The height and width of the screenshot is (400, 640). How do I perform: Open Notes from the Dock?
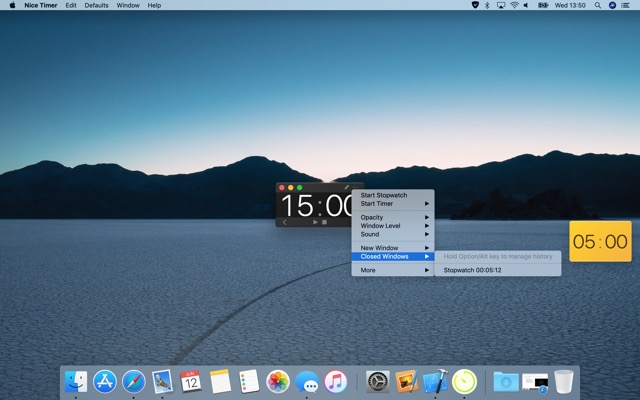point(220,382)
